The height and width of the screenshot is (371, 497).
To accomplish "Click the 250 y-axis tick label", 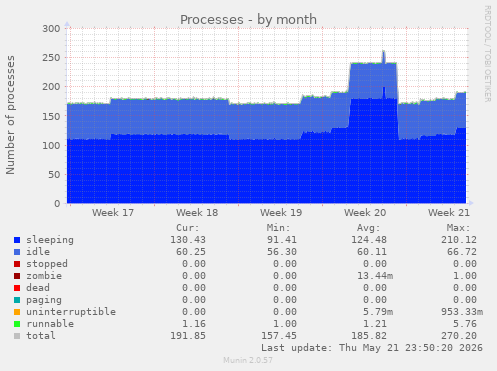I will tap(51, 58).
